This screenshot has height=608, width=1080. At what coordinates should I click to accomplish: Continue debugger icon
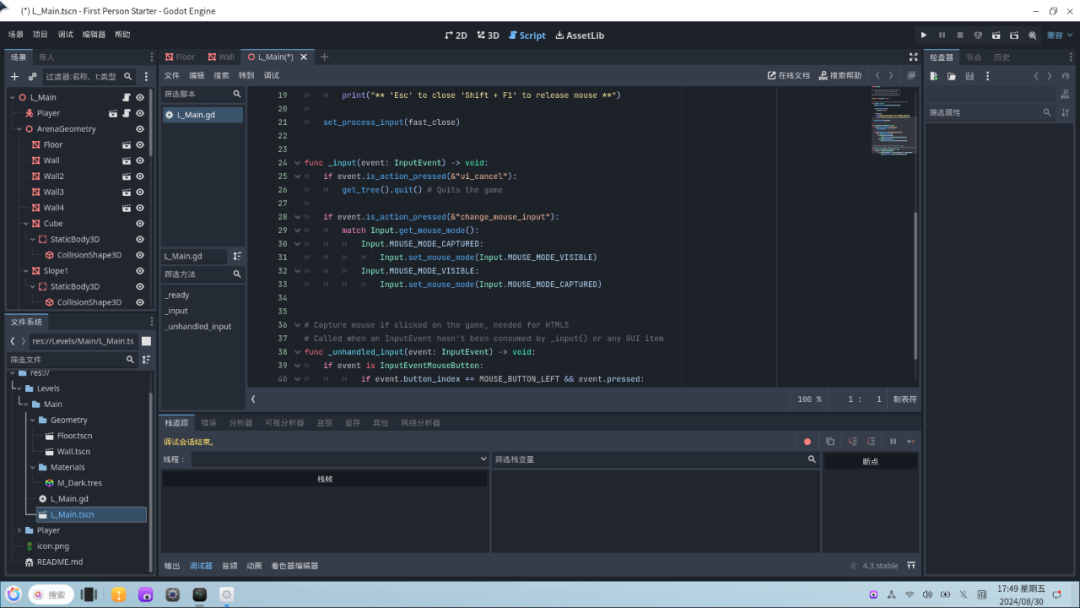(911, 442)
